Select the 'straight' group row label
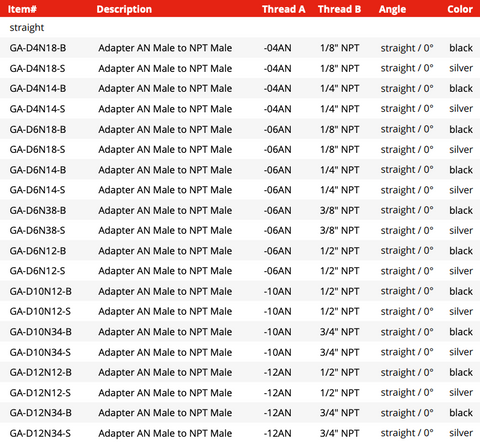Viewport: 480px width, 447px height. (27, 27)
